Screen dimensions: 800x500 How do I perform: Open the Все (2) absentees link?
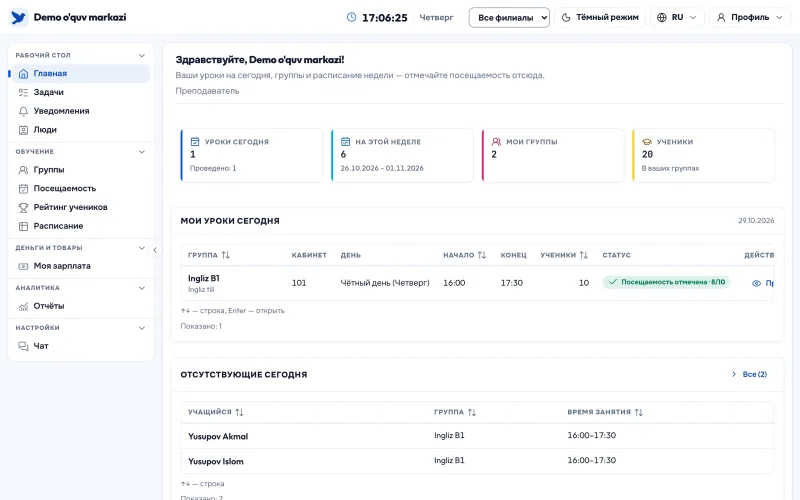click(749, 374)
